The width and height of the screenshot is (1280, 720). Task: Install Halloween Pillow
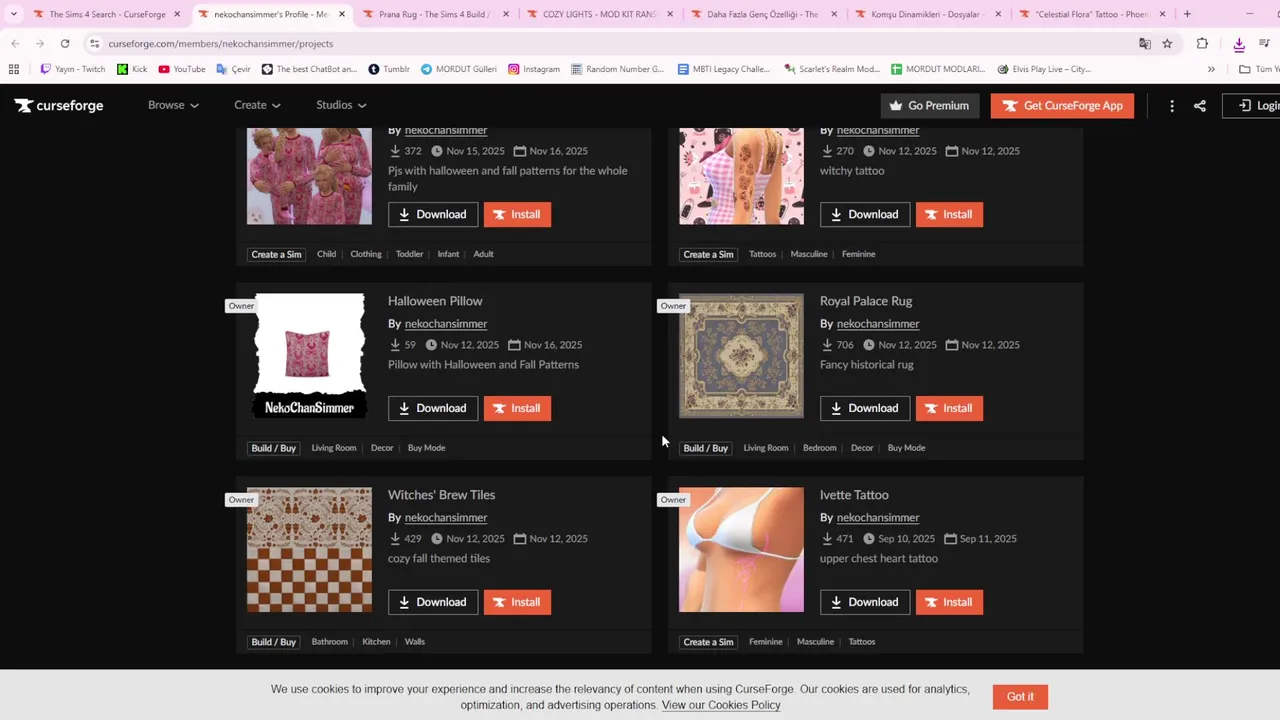pyautogui.click(x=517, y=408)
